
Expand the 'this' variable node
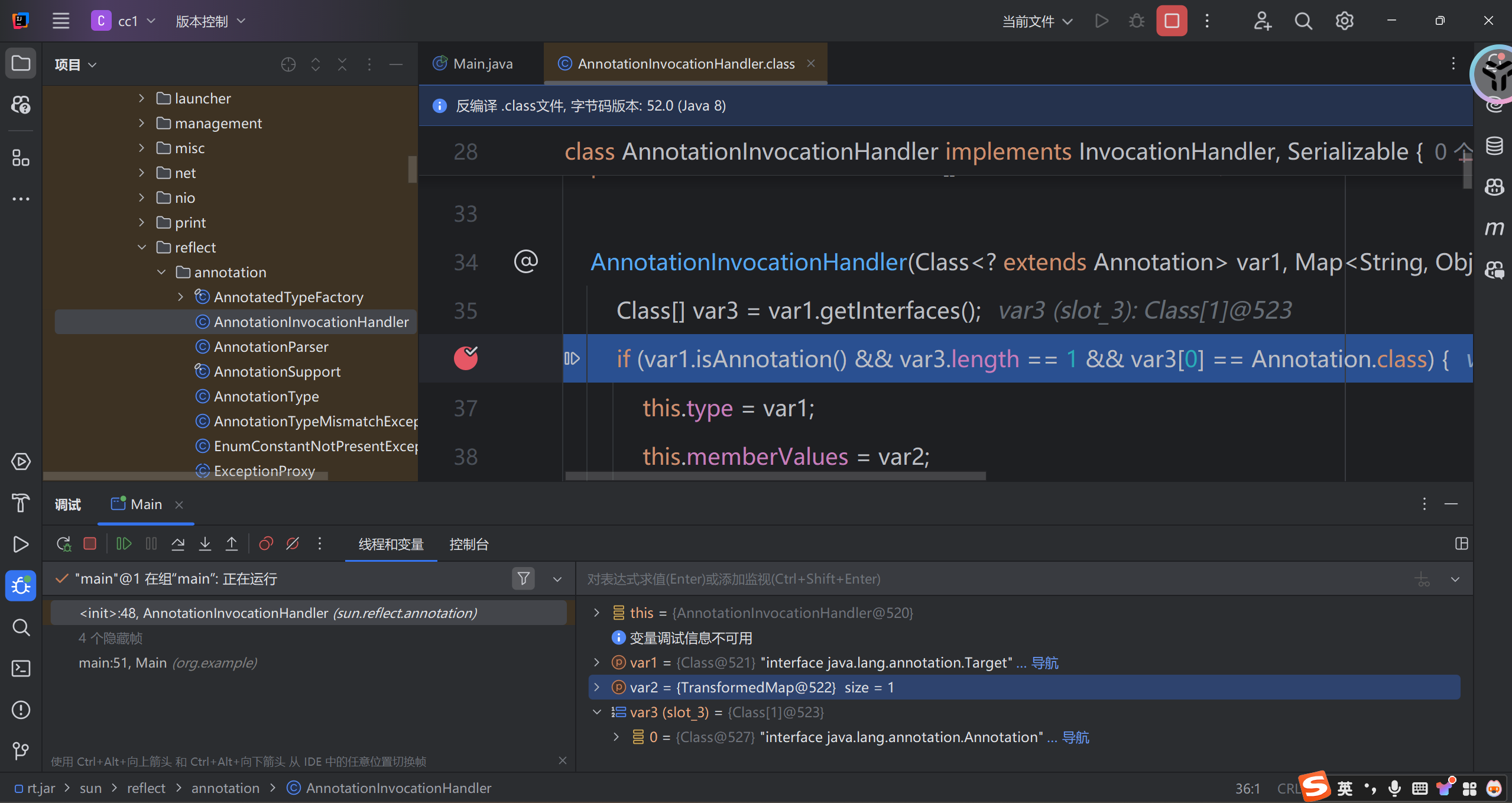tap(597, 613)
